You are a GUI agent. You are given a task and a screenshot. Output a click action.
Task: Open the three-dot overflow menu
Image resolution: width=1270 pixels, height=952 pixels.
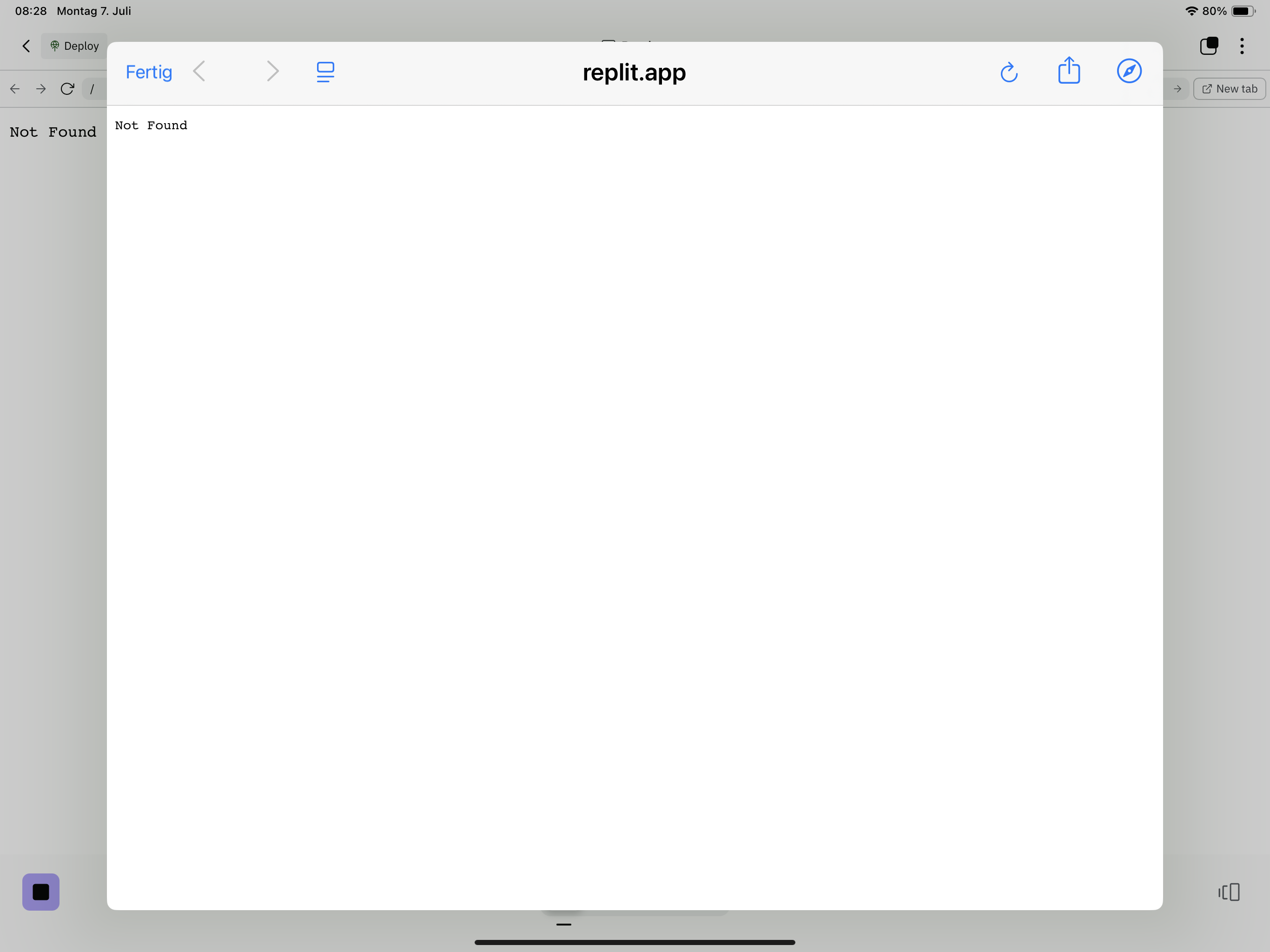click(1242, 46)
